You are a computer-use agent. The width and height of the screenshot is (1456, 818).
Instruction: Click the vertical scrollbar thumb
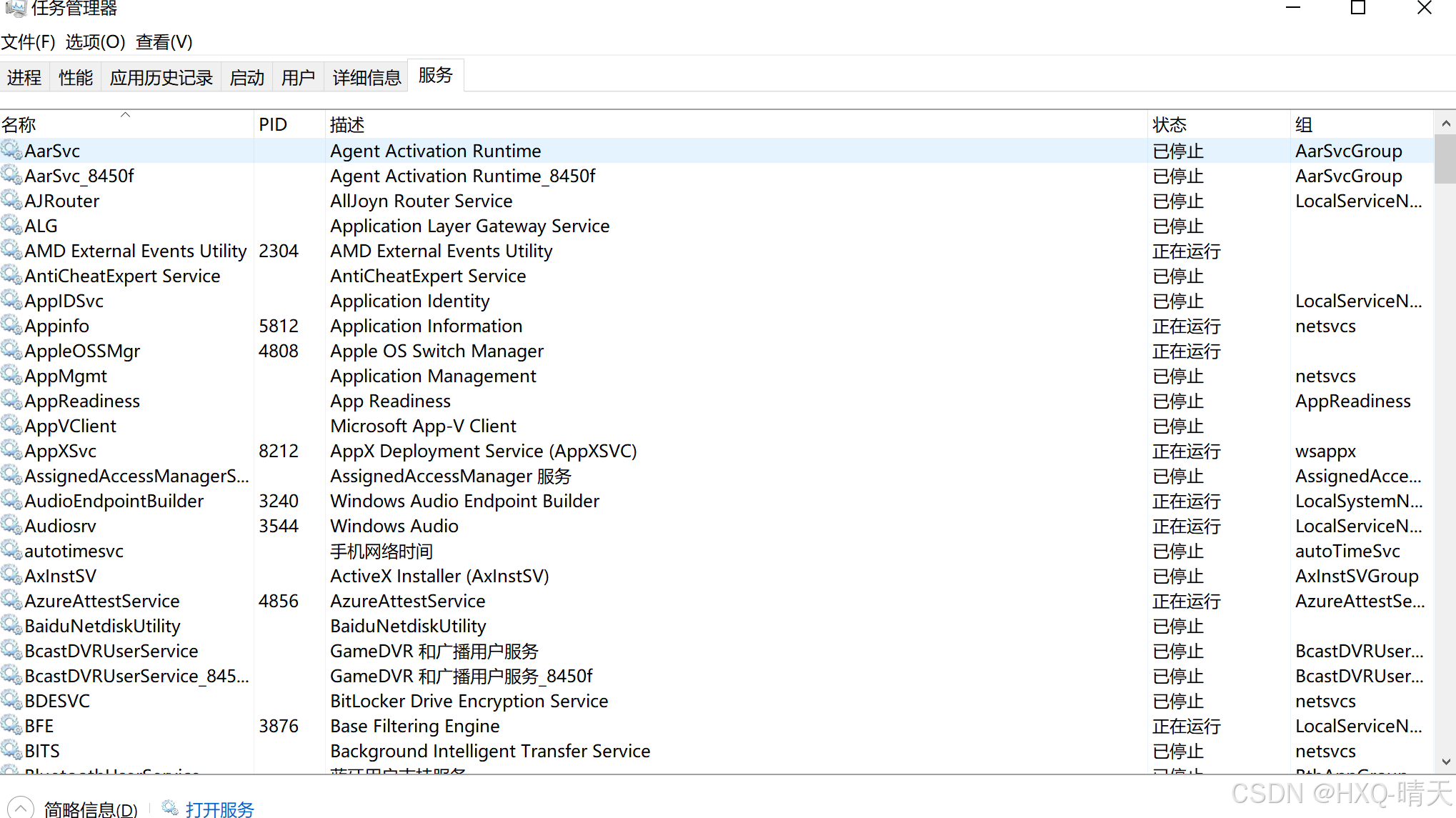coord(1445,160)
